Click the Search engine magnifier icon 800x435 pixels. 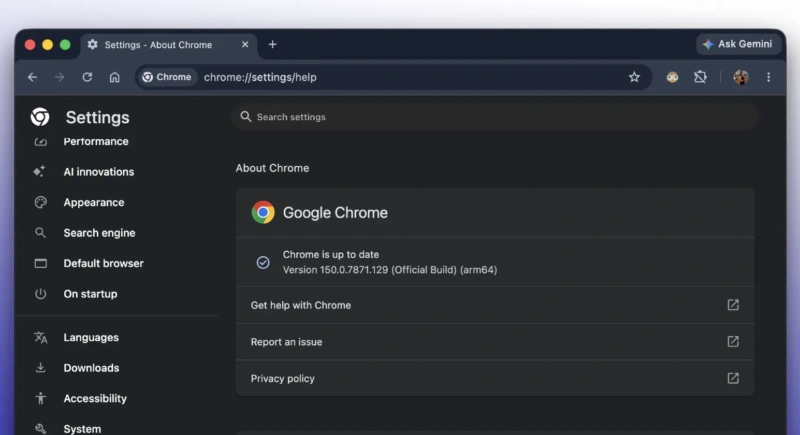click(40, 233)
